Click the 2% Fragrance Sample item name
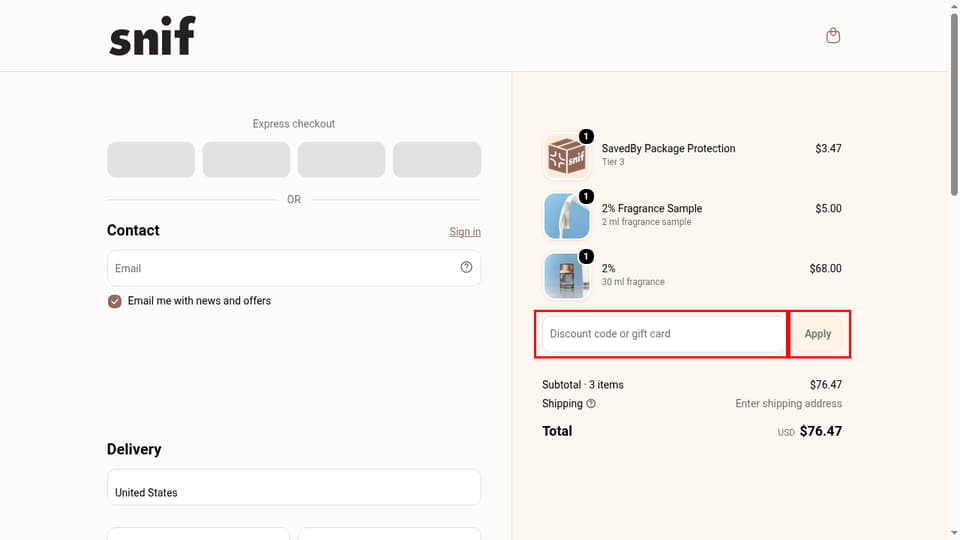The width and height of the screenshot is (960, 540). click(x=651, y=208)
